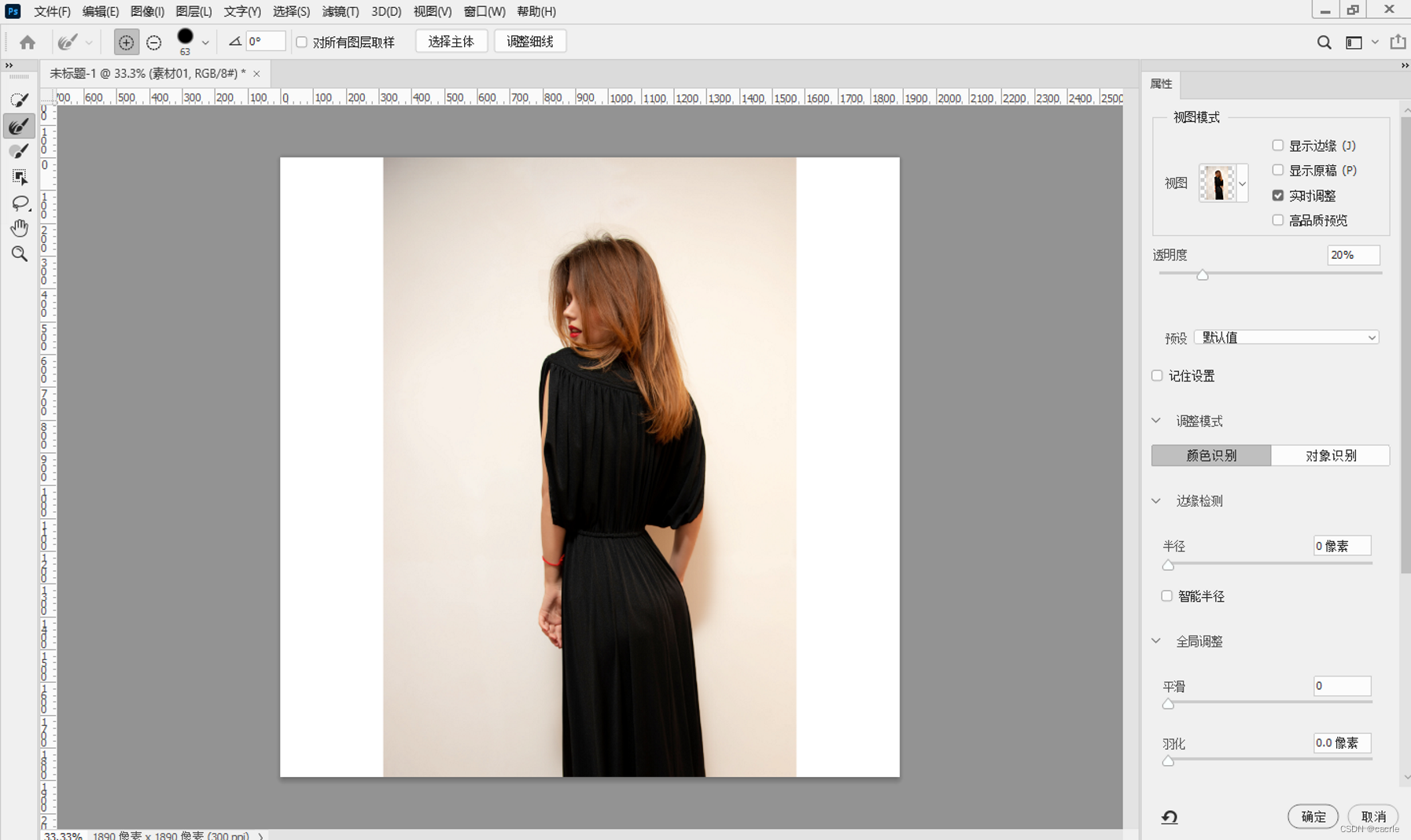Expand the left toolbar double-arrow
The height and width of the screenshot is (840, 1411).
9,65
